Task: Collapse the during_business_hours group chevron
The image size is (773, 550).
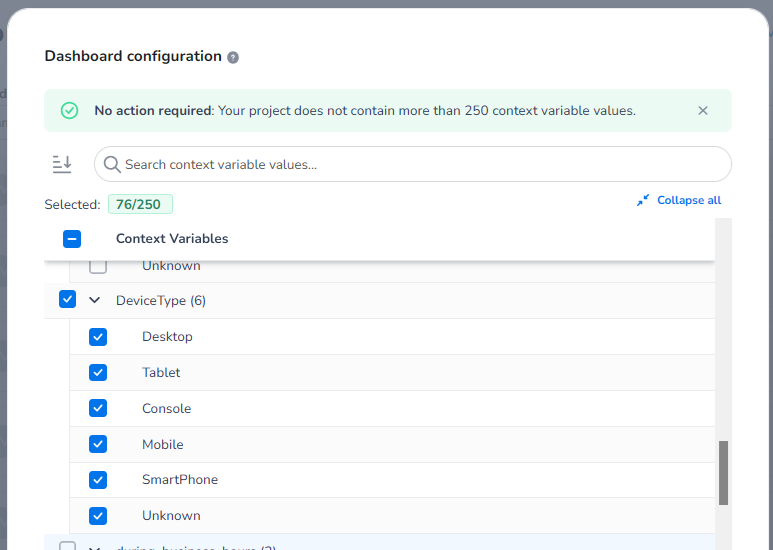Action: click(x=95, y=547)
